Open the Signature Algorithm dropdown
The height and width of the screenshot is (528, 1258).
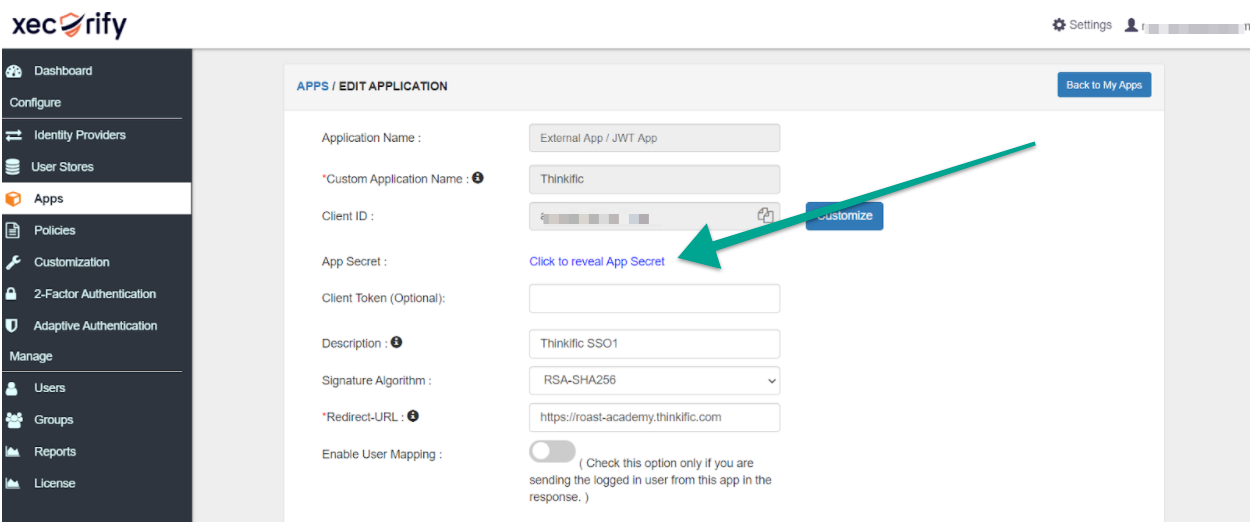654,380
